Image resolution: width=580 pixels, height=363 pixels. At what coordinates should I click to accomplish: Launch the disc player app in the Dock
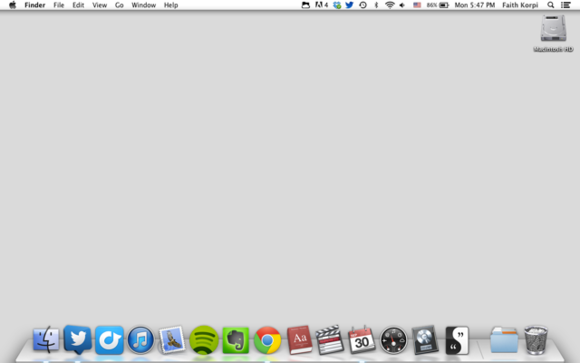(x=425, y=340)
